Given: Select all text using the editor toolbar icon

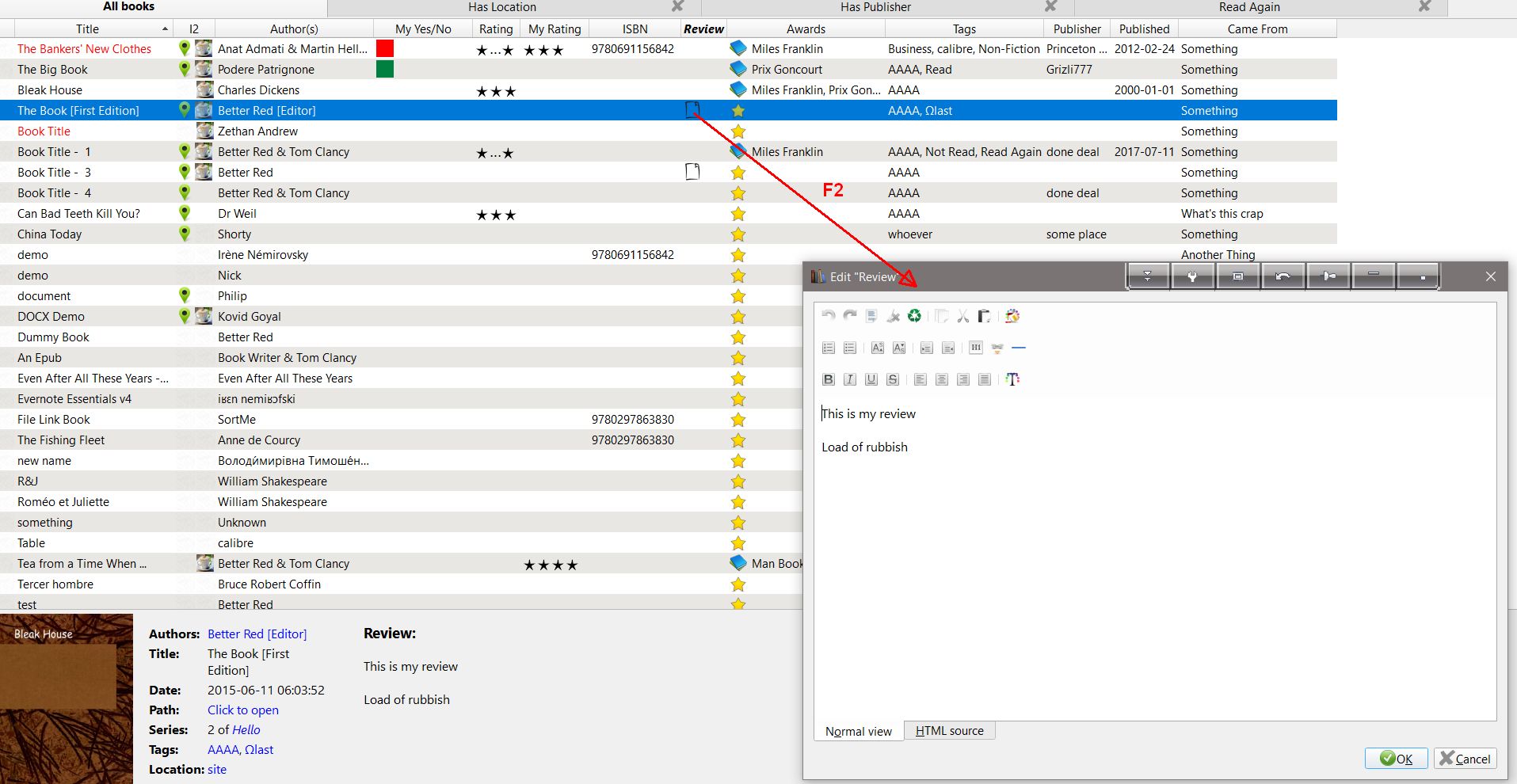Looking at the screenshot, I should coord(871,316).
